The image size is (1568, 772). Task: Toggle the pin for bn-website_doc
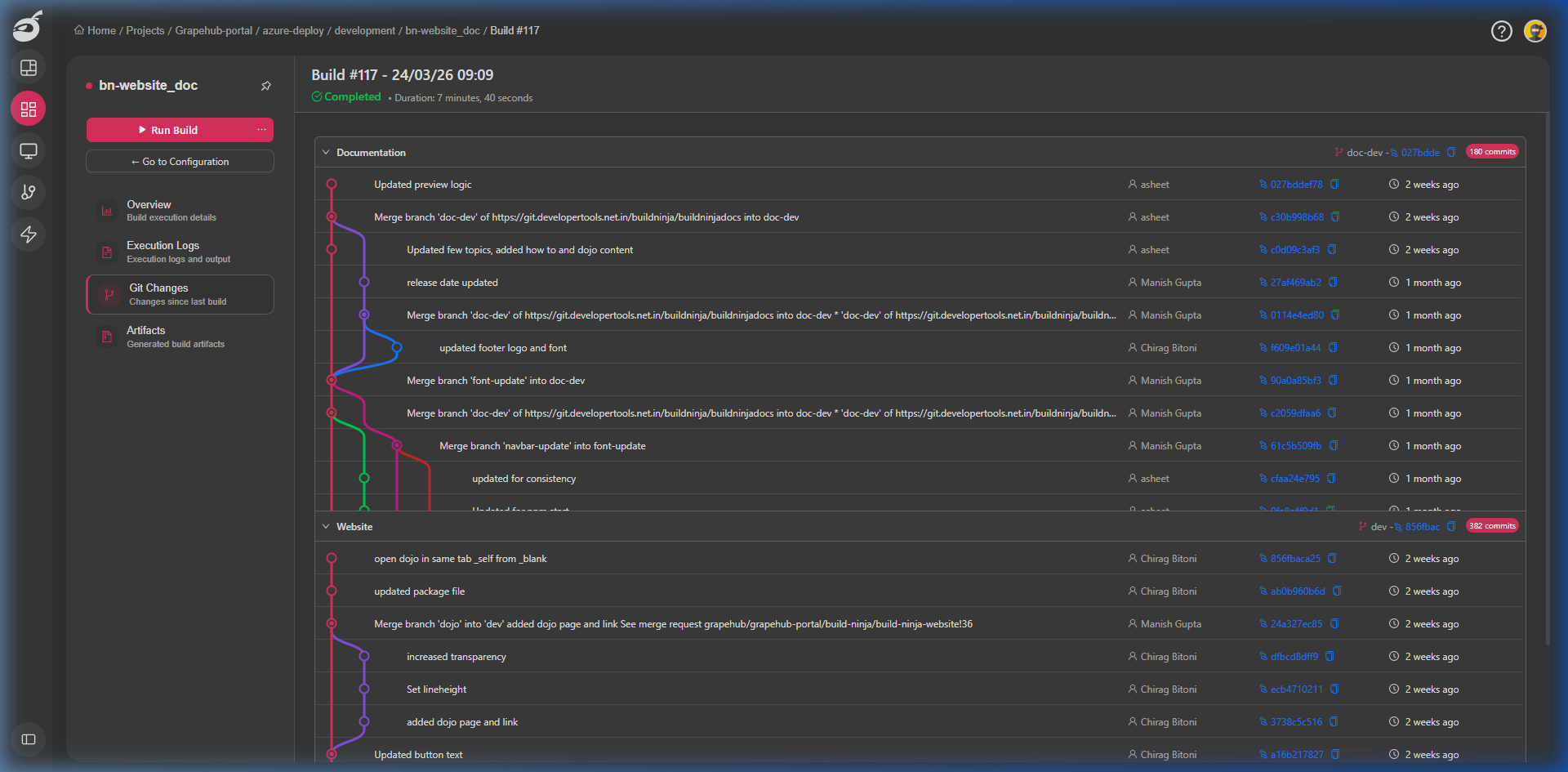coord(266,86)
